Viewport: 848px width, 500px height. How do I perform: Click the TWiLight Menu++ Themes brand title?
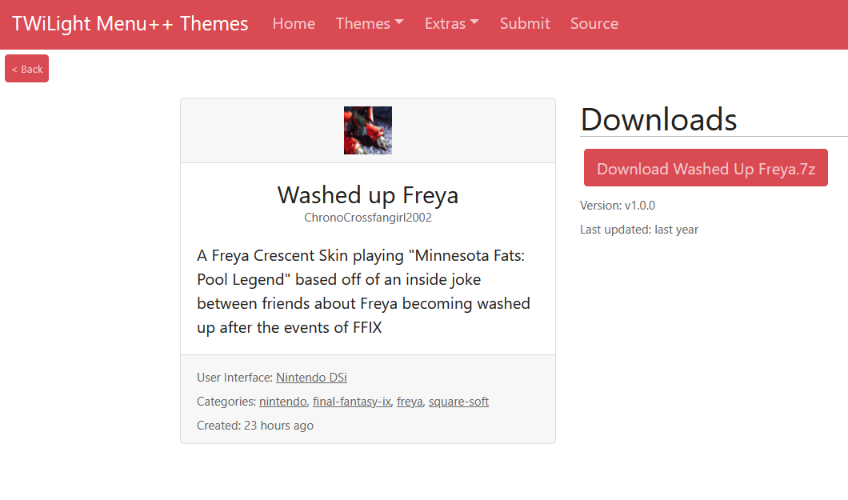130,24
